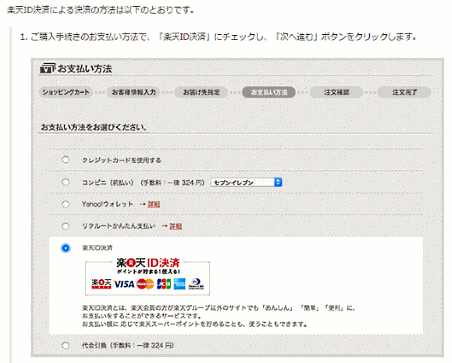Choose the 代金引換 radio option
The height and width of the screenshot is (363, 452).
[66, 345]
